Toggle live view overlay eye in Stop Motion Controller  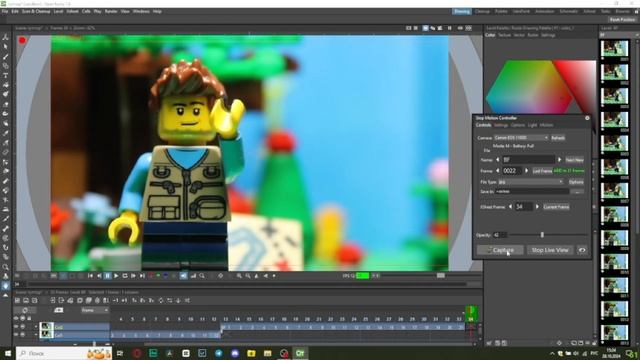[582, 250]
